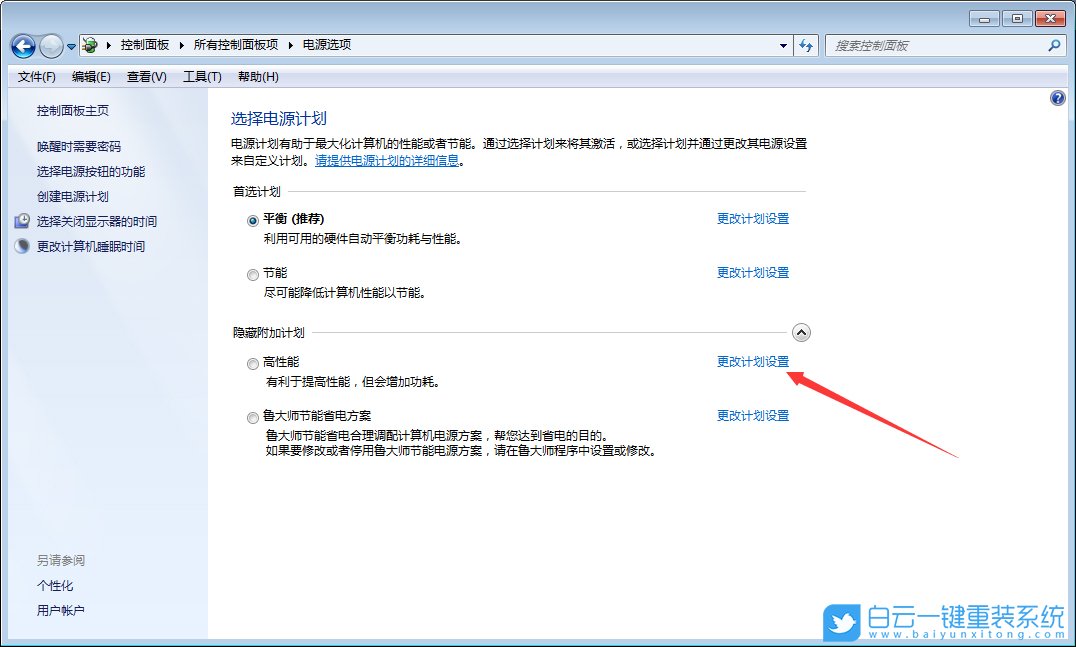Open the address bar history dropdown arrow
The height and width of the screenshot is (647, 1076).
pyautogui.click(x=783, y=45)
